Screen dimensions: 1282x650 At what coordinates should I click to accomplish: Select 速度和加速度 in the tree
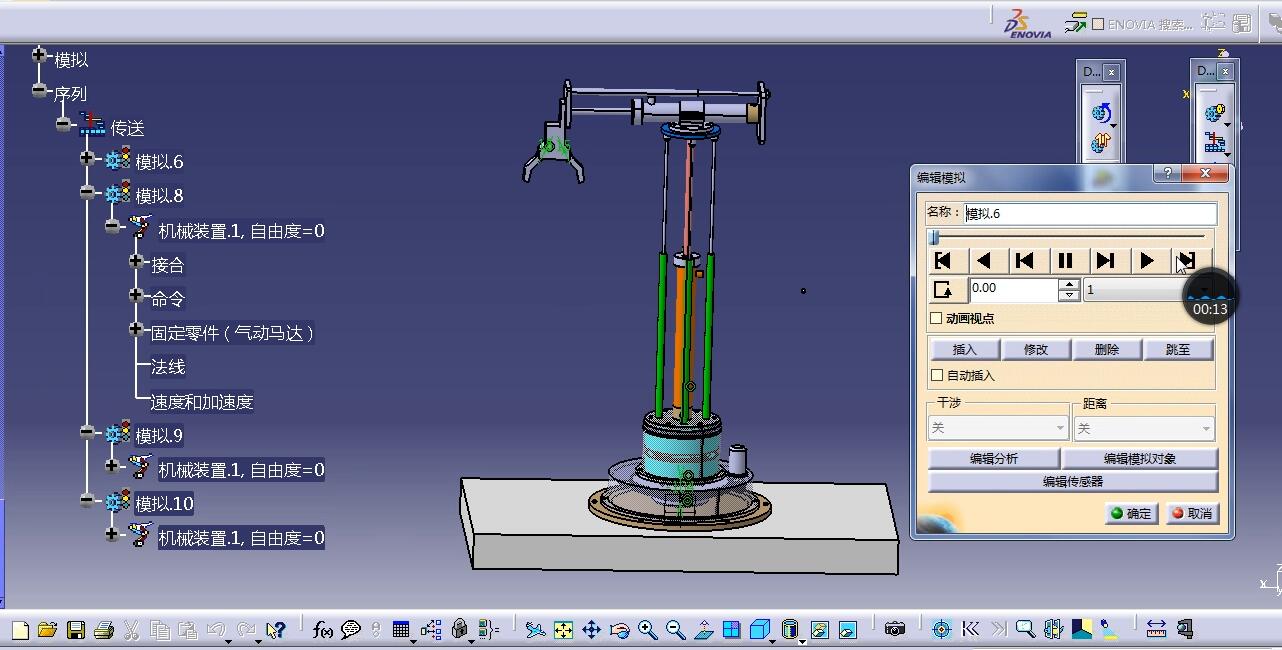tap(202, 402)
